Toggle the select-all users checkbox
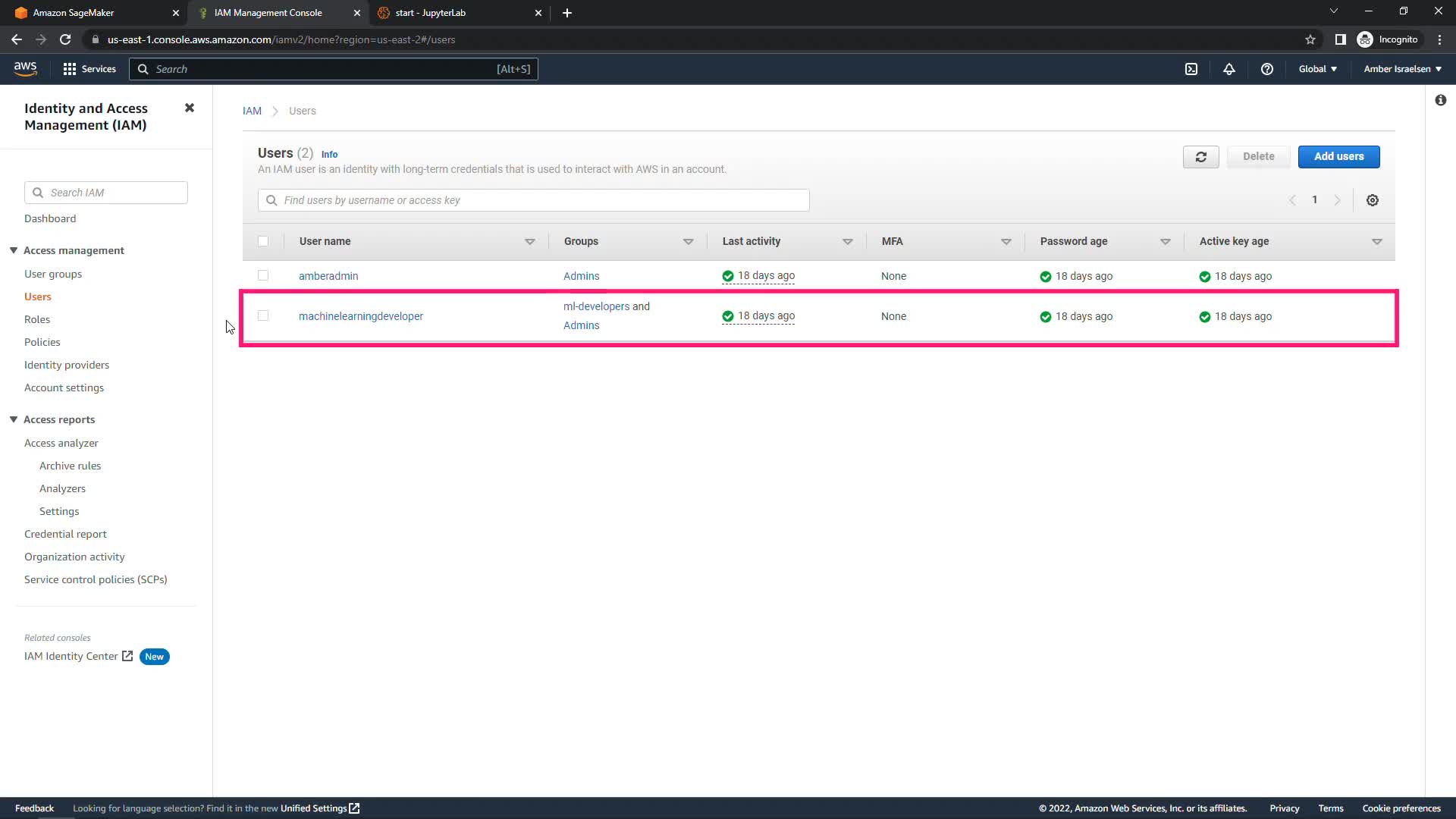 click(263, 241)
